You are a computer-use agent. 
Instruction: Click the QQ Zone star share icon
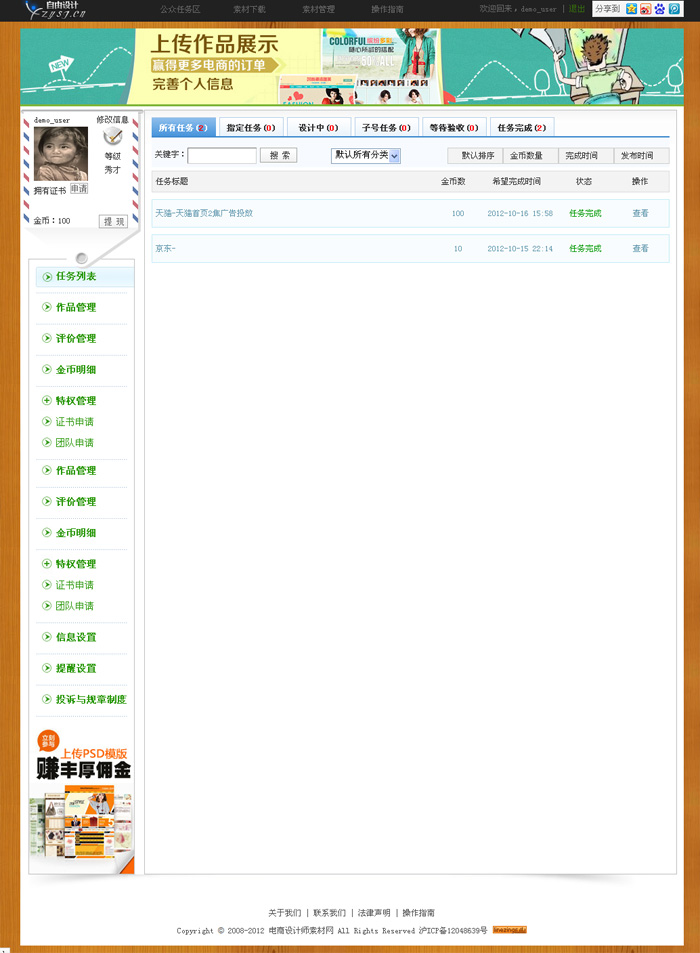[x=632, y=9]
